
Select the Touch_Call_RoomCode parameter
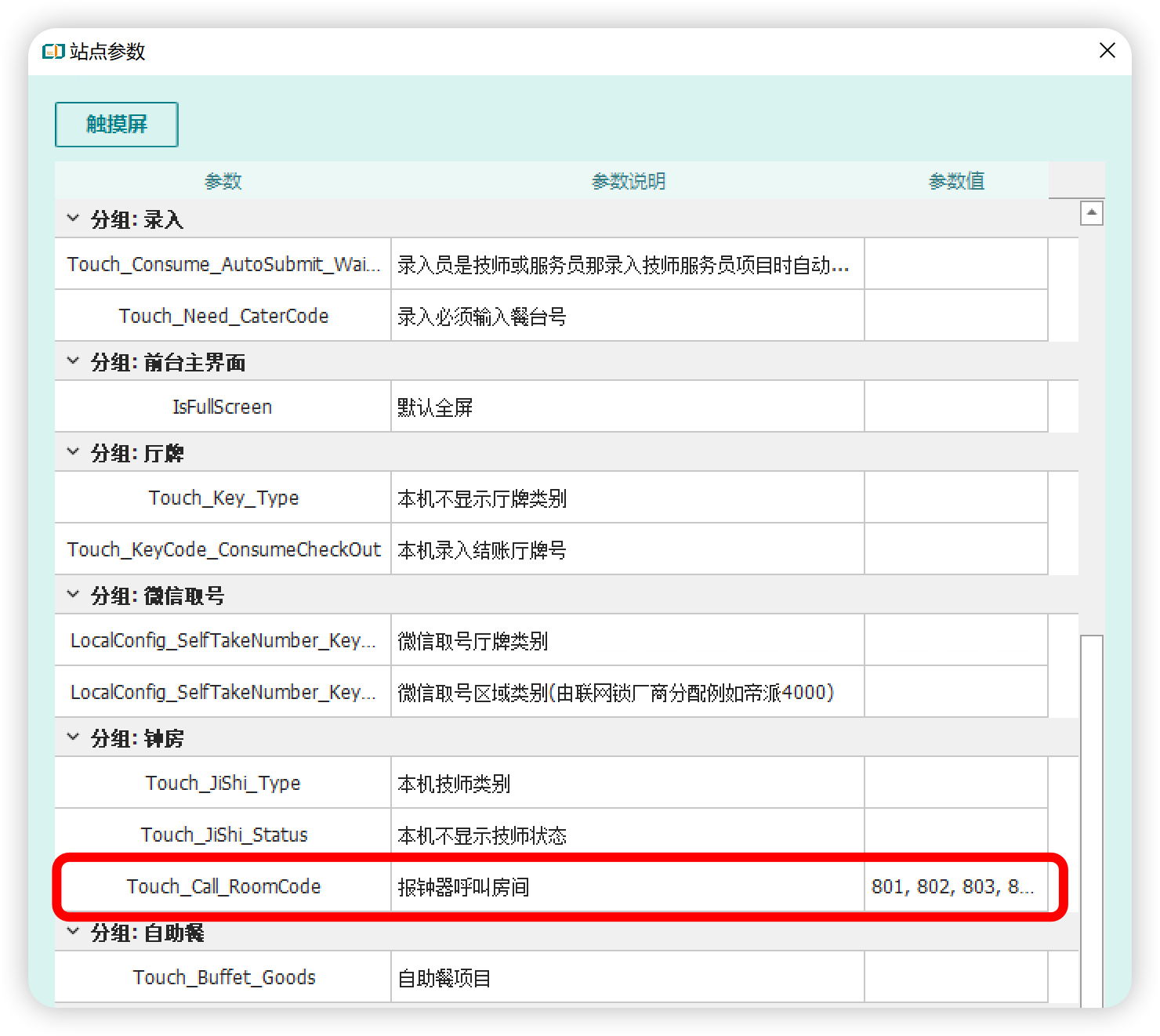tap(223, 886)
